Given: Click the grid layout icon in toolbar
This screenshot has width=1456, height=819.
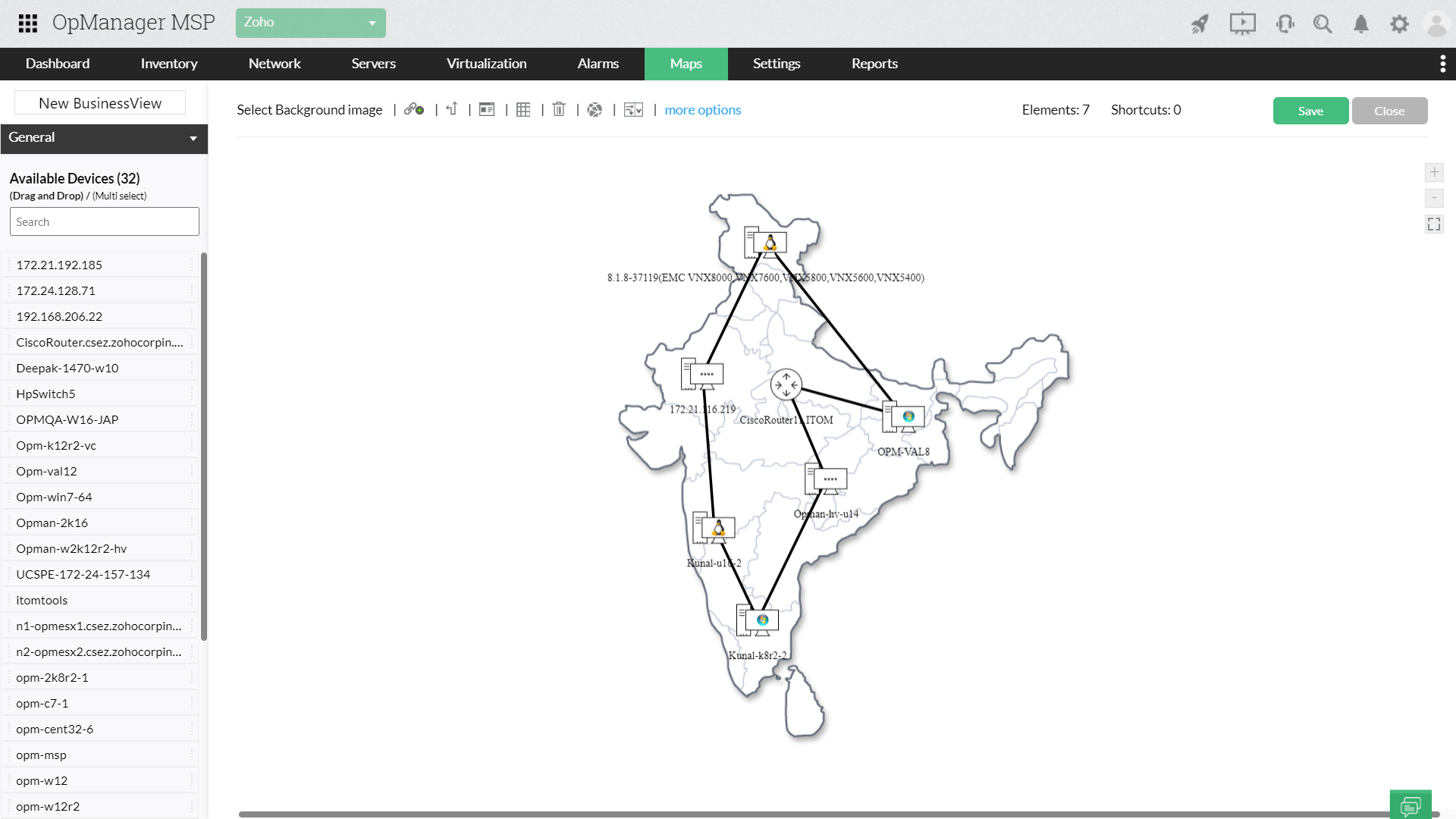Looking at the screenshot, I should tap(523, 110).
